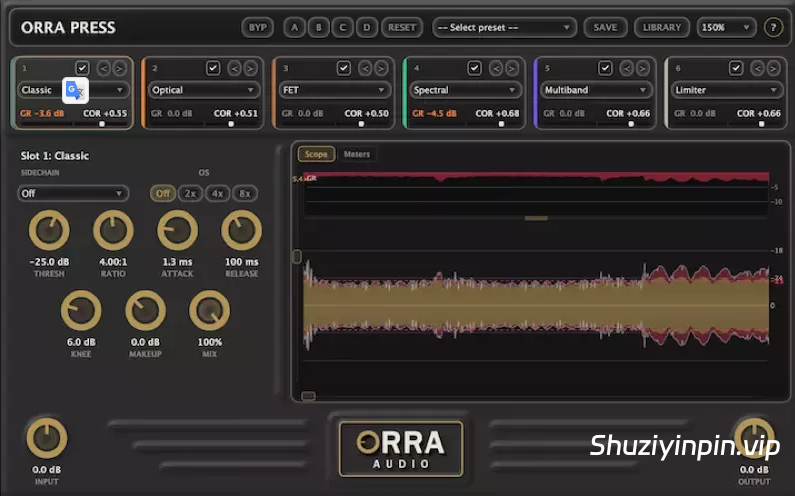The width and height of the screenshot is (795, 496).
Task: Open the SIDECHAIN Off dropdown
Action: 73,193
